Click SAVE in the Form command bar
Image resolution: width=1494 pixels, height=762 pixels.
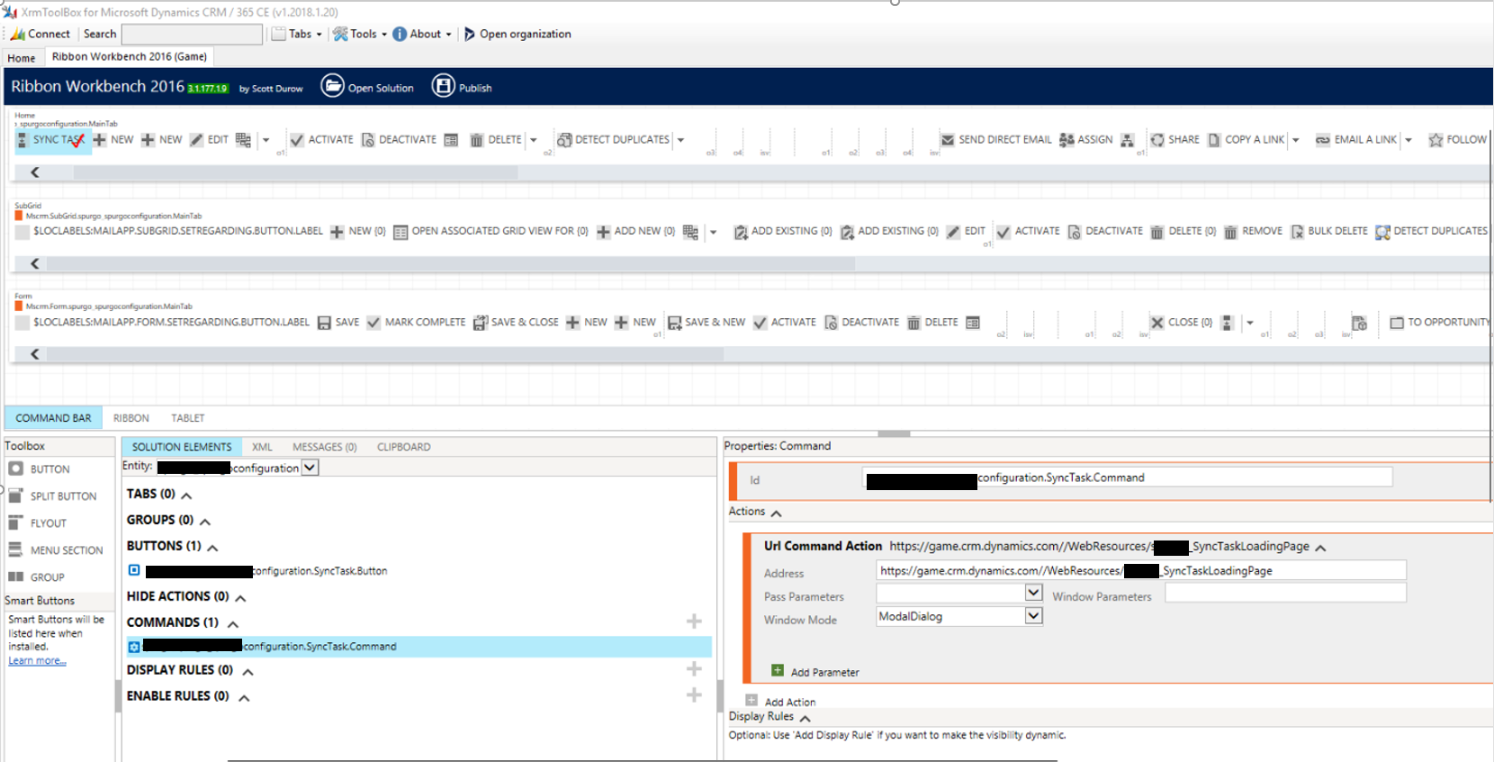(338, 322)
